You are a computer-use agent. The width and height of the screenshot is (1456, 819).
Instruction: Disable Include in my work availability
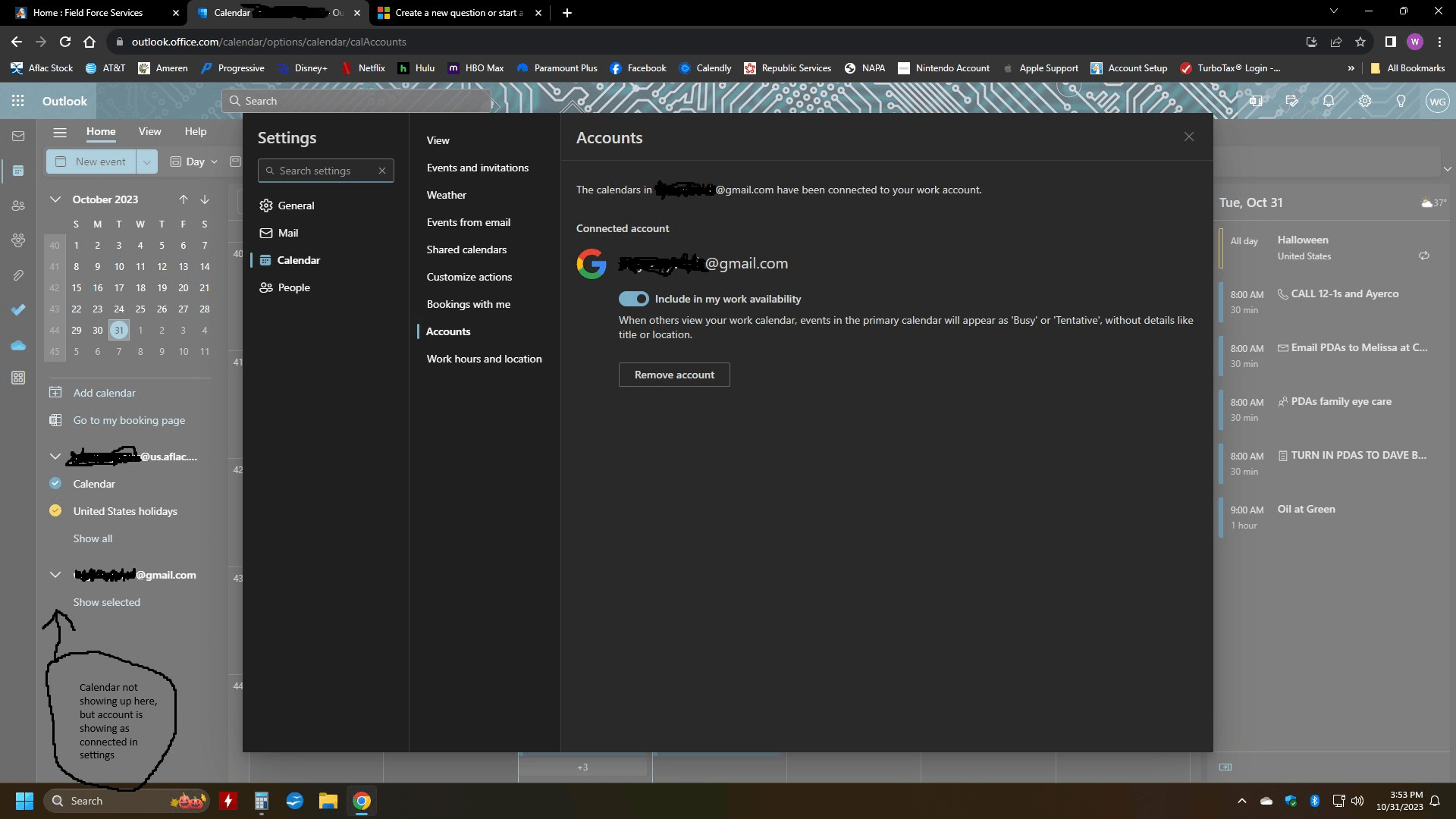(633, 299)
